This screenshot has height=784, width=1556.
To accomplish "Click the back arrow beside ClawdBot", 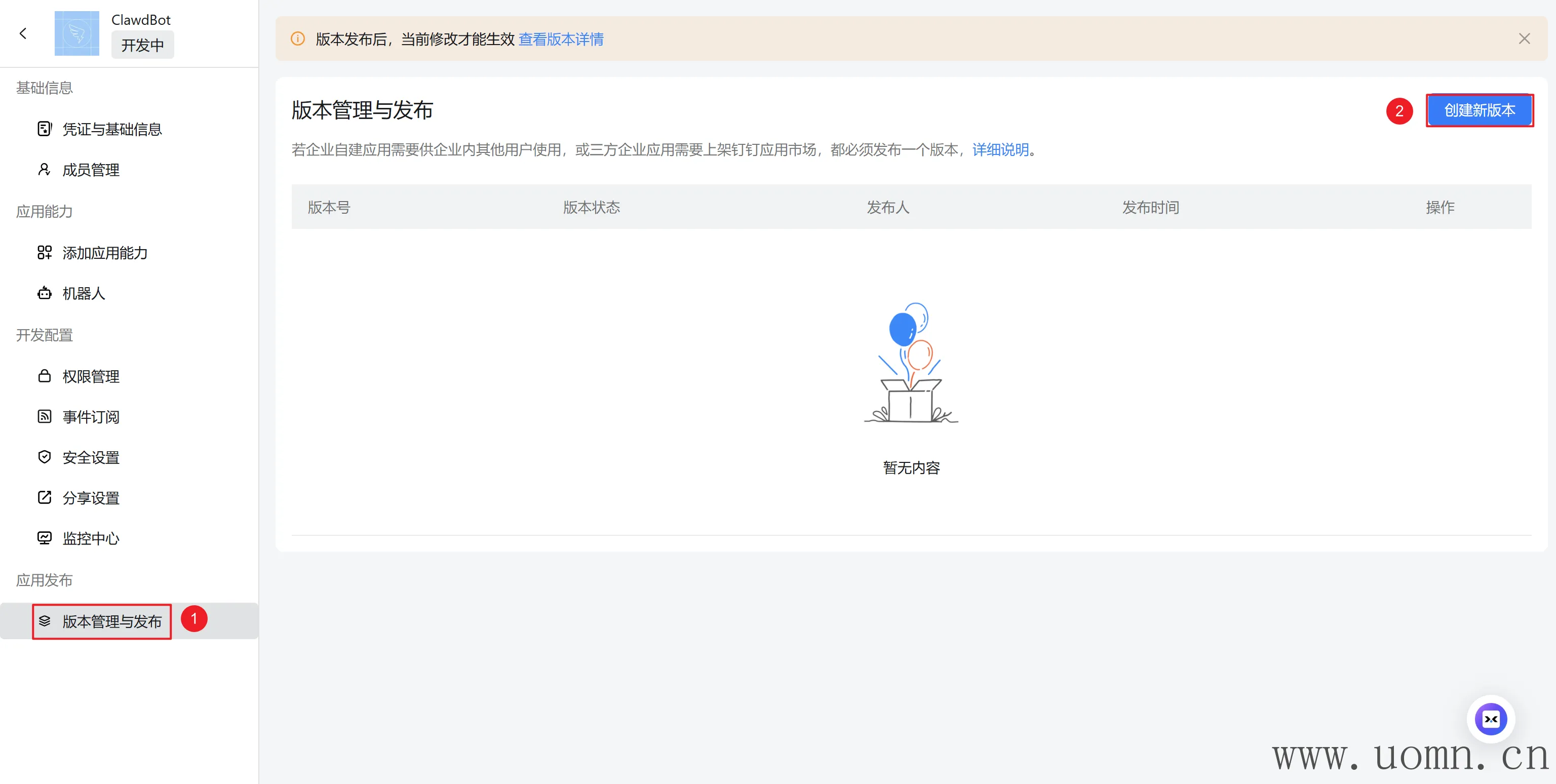I will [23, 34].
